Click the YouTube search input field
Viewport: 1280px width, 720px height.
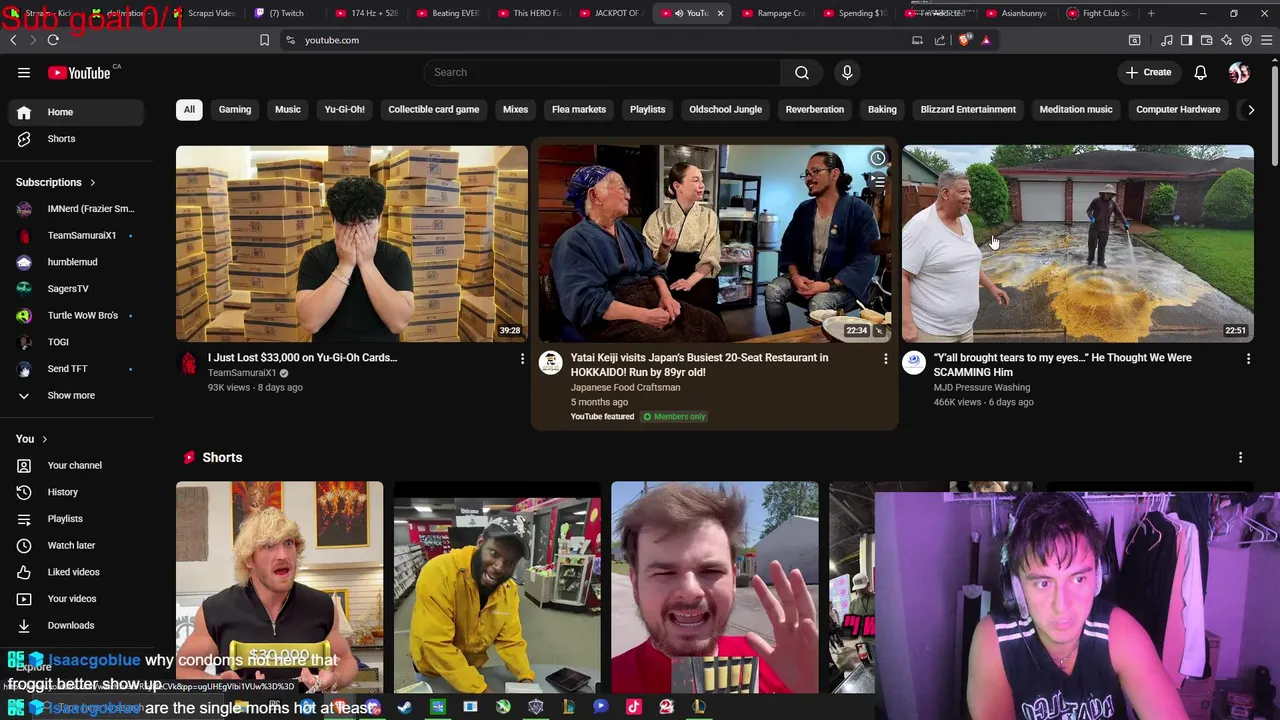602,72
